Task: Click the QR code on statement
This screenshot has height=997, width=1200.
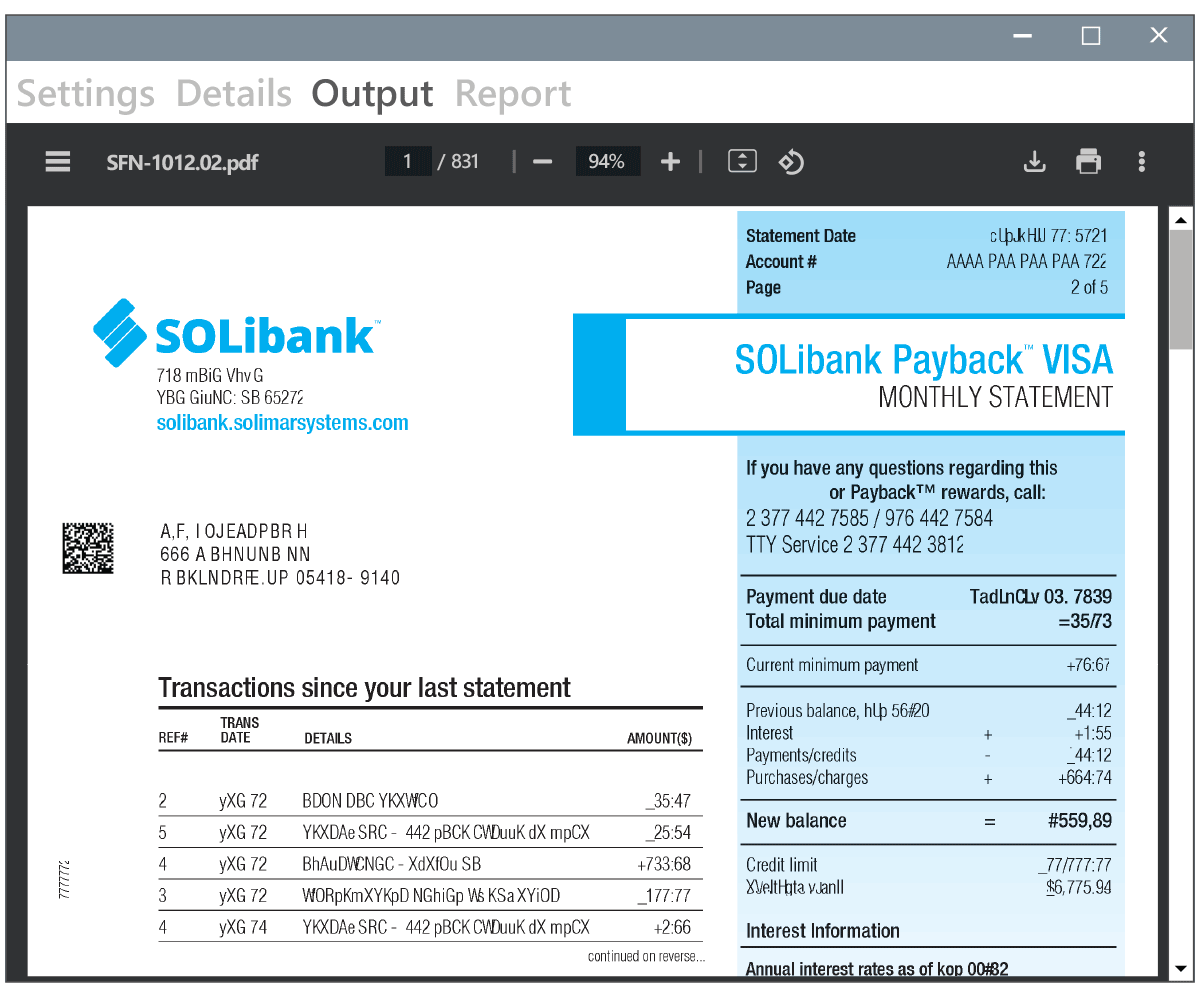Action: click(x=88, y=548)
